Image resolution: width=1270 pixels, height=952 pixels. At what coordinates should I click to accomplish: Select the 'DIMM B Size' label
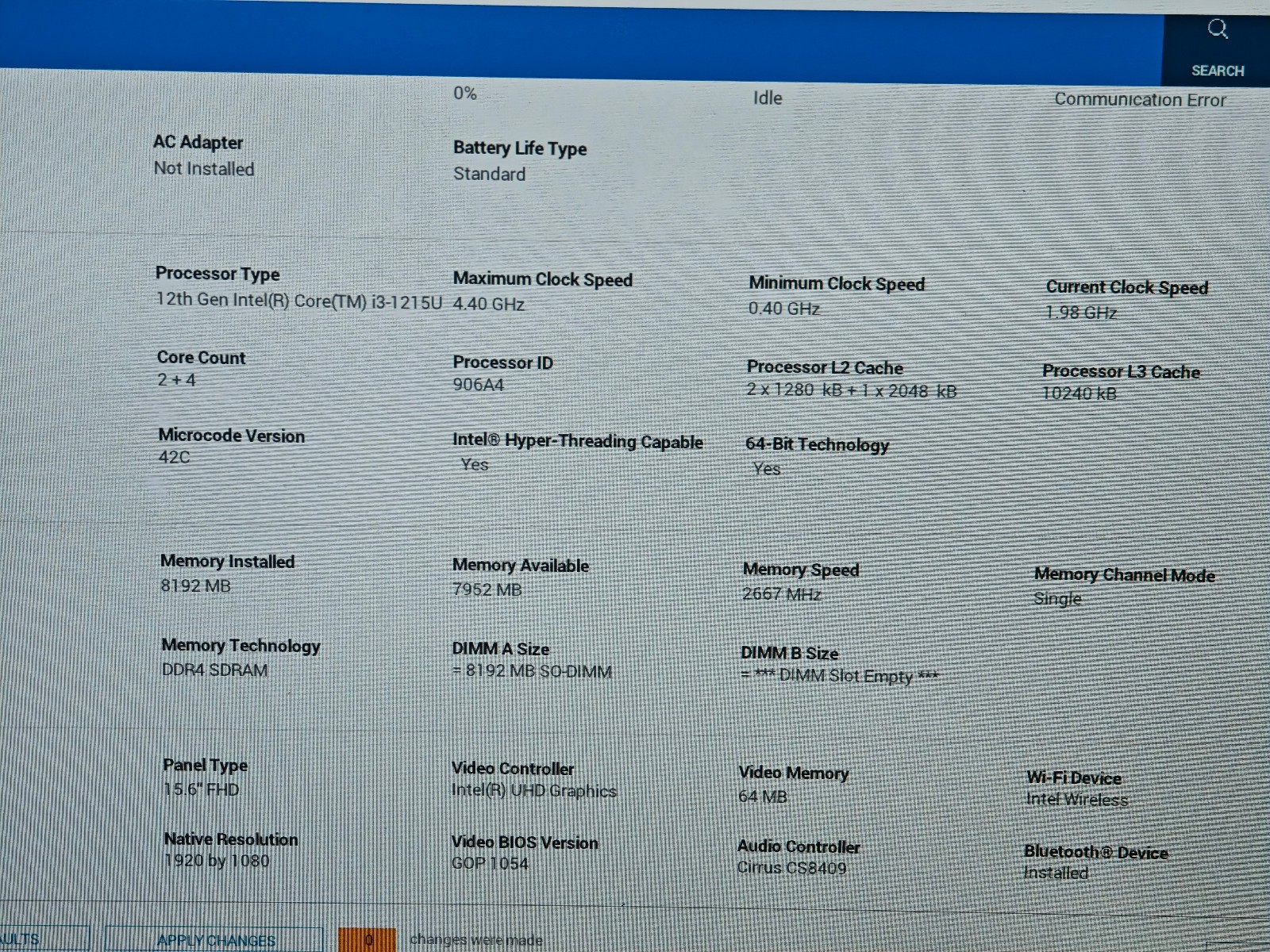click(790, 653)
